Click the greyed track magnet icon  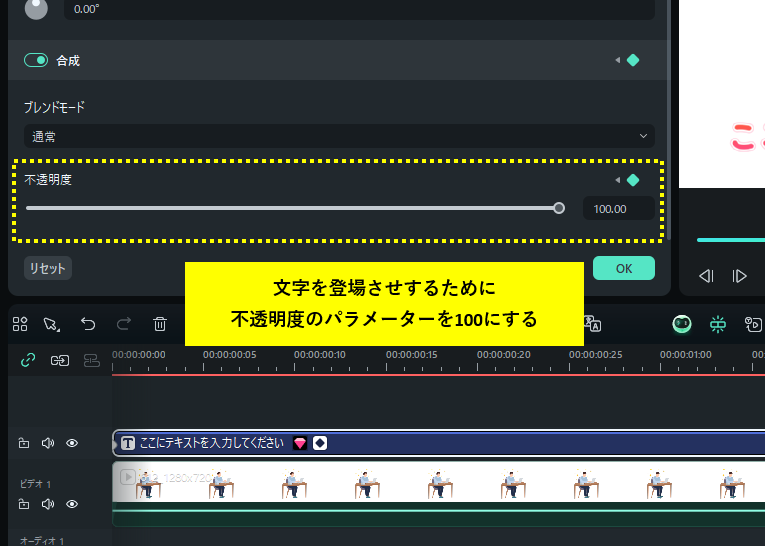pyautogui.click(x=92, y=361)
